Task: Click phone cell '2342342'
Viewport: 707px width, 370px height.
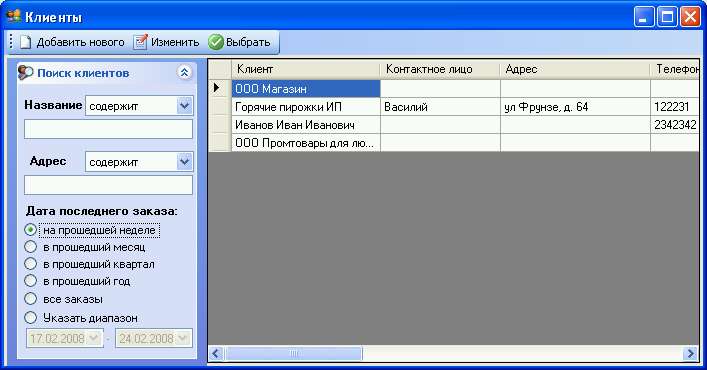Action: coord(675,125)
